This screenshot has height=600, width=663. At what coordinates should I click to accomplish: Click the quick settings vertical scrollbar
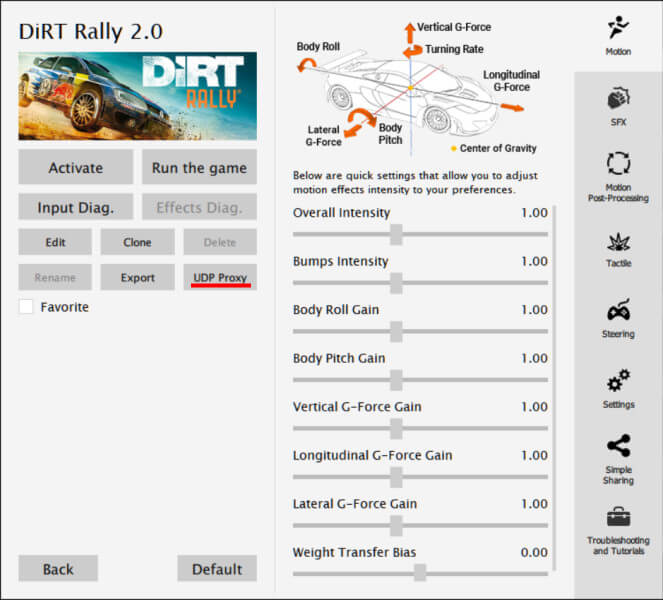pyautogui.click(x=554, y=388)
